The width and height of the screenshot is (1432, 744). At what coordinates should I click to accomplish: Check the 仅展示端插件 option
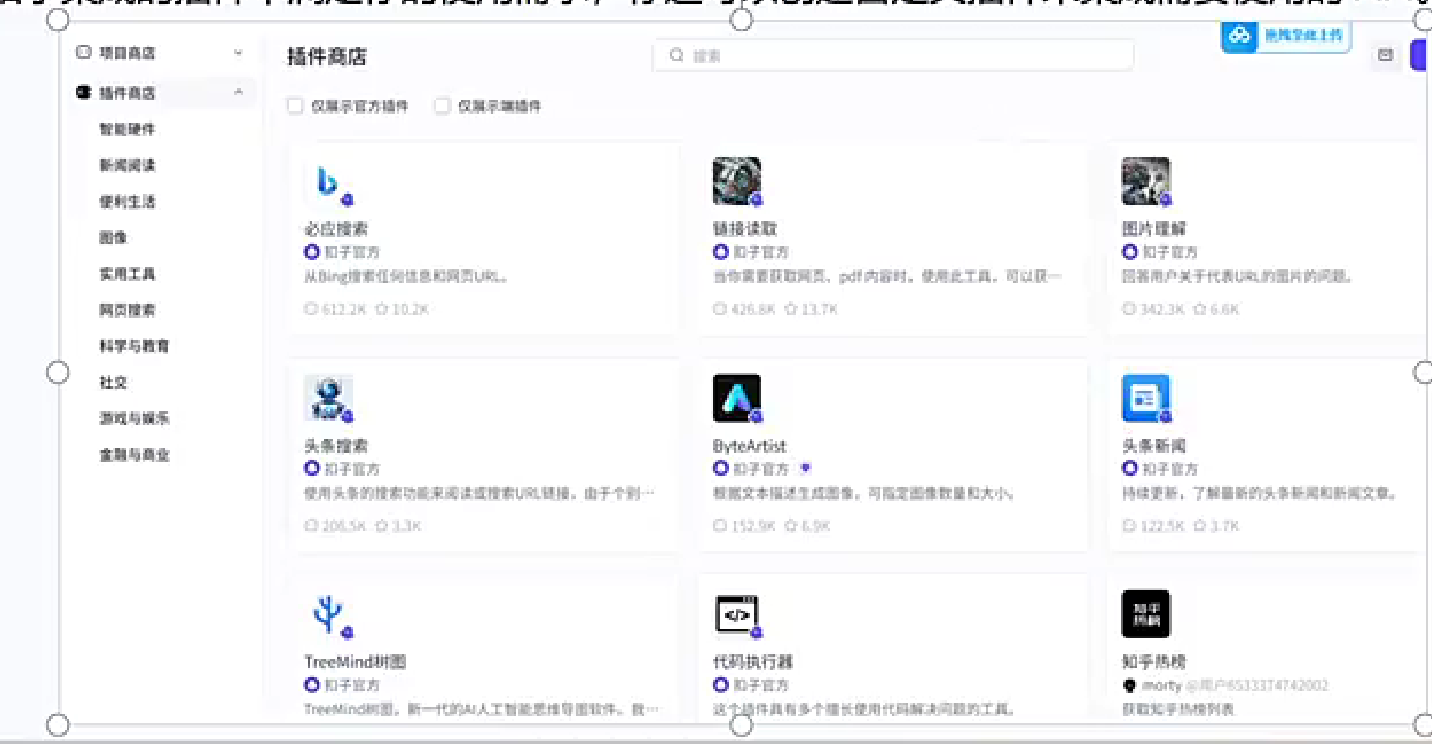pos(442,105)
